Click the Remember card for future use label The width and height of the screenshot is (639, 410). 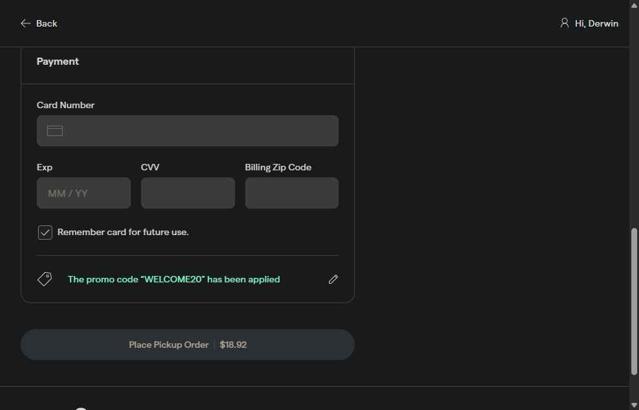pyautogui.click(x=123, y=232)
